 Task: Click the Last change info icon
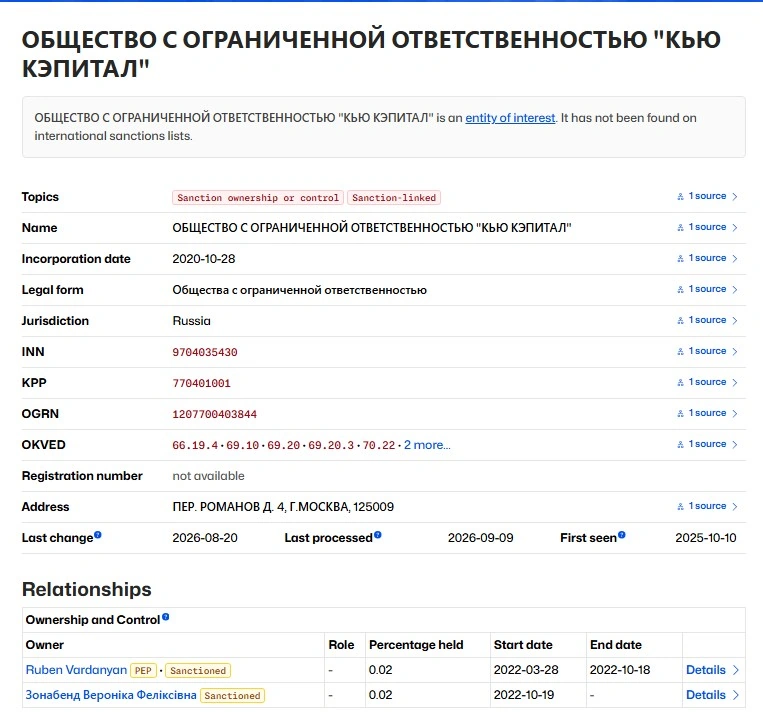pos(98,535)
